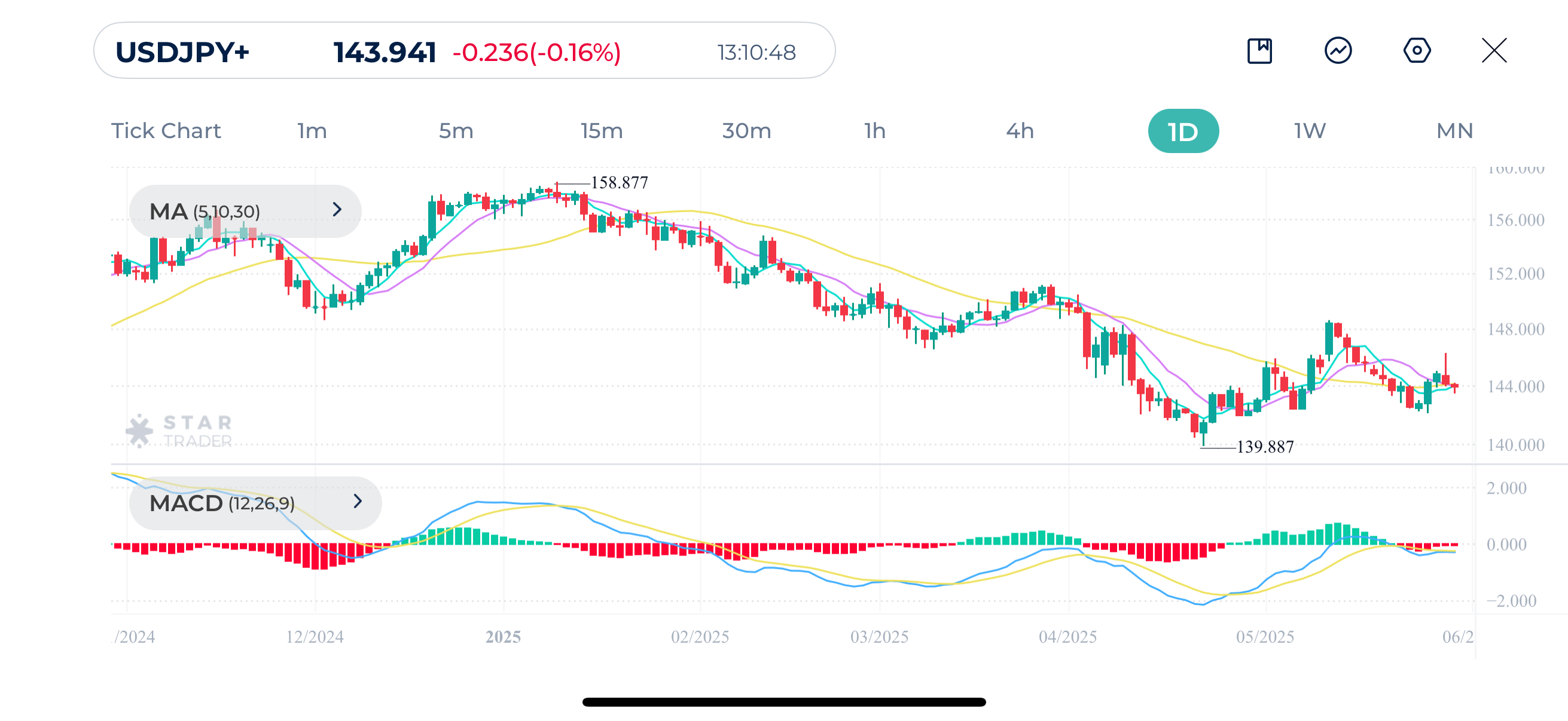The width and height of the screenshot is (1568, 721).
Task: Select the 30m timeframe
Action: pyautogui.click(x=748, y=130)
